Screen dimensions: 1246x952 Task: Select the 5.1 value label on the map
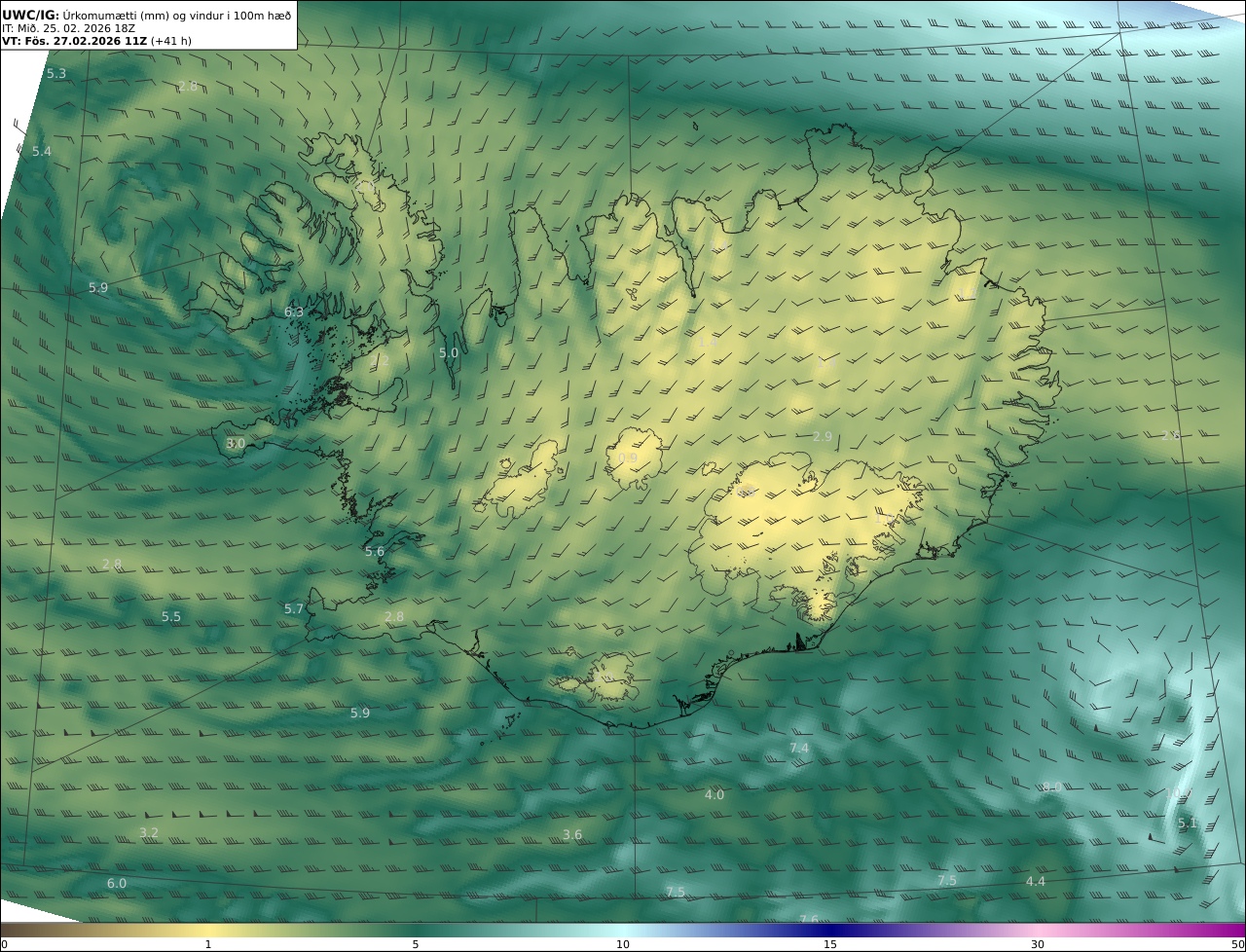click(x=1188, y=824)
